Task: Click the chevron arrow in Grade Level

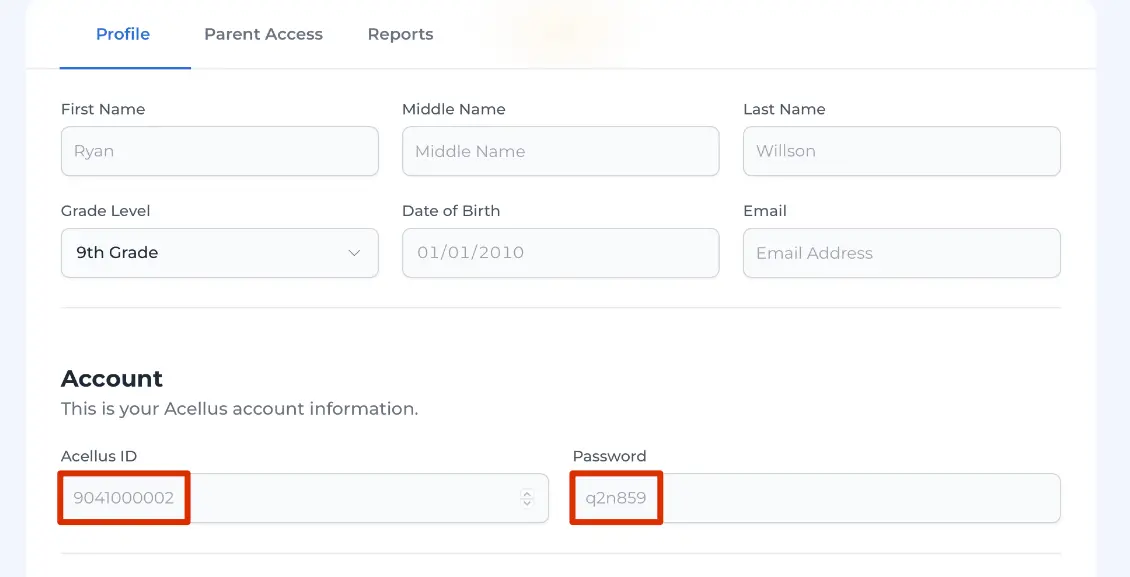Action: 354,253
